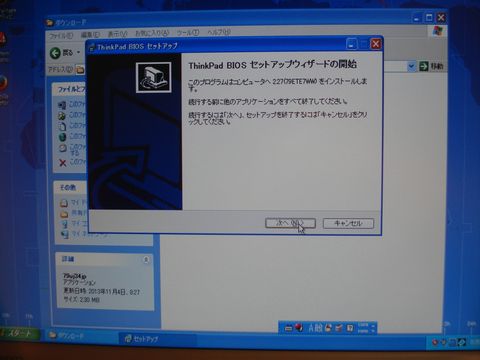Click the IME input mode A indicator
This screenshot has height=360, width=480.
click(x=311, y=328)
